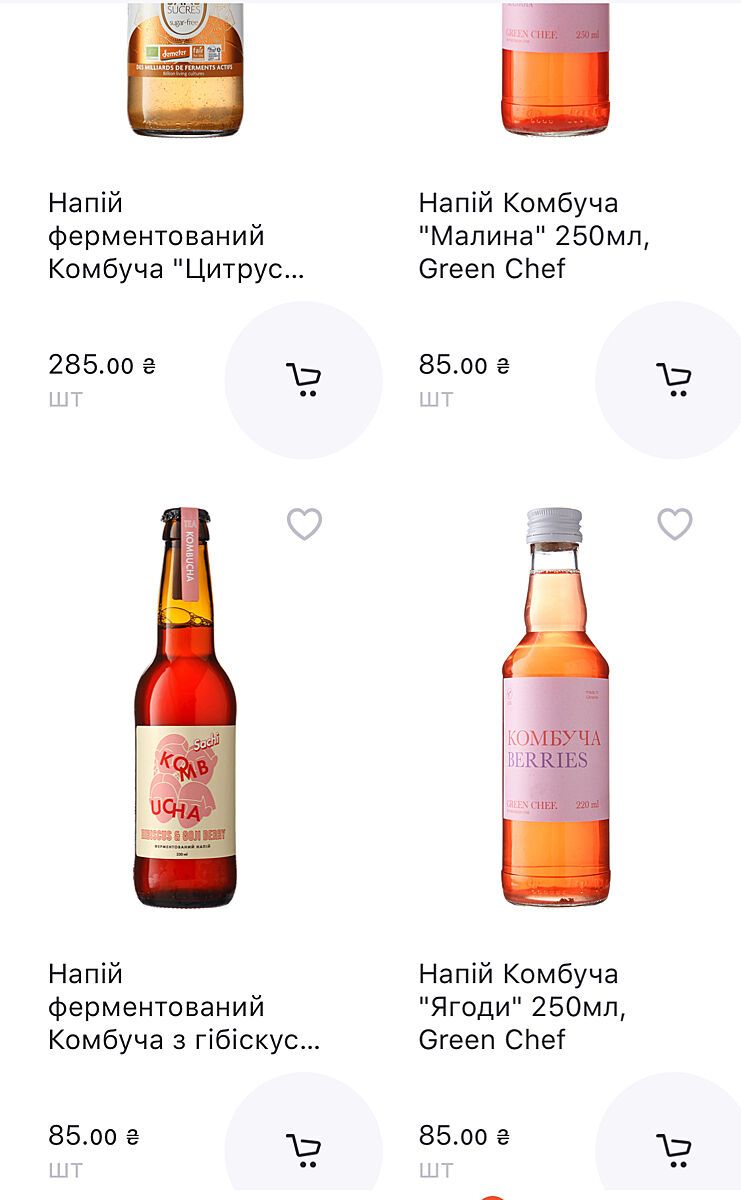Click the 85.00 ₴ price under Малина
This screenshot has height=1200, width=741.
click(464, 365)
